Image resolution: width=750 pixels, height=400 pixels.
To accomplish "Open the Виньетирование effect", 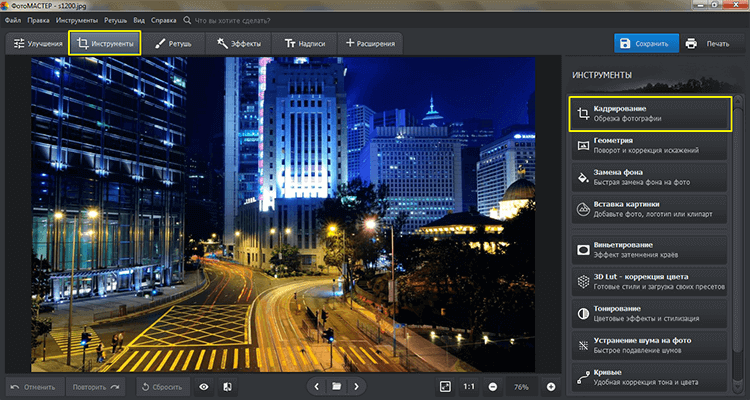I will click(x=650, y=250).
